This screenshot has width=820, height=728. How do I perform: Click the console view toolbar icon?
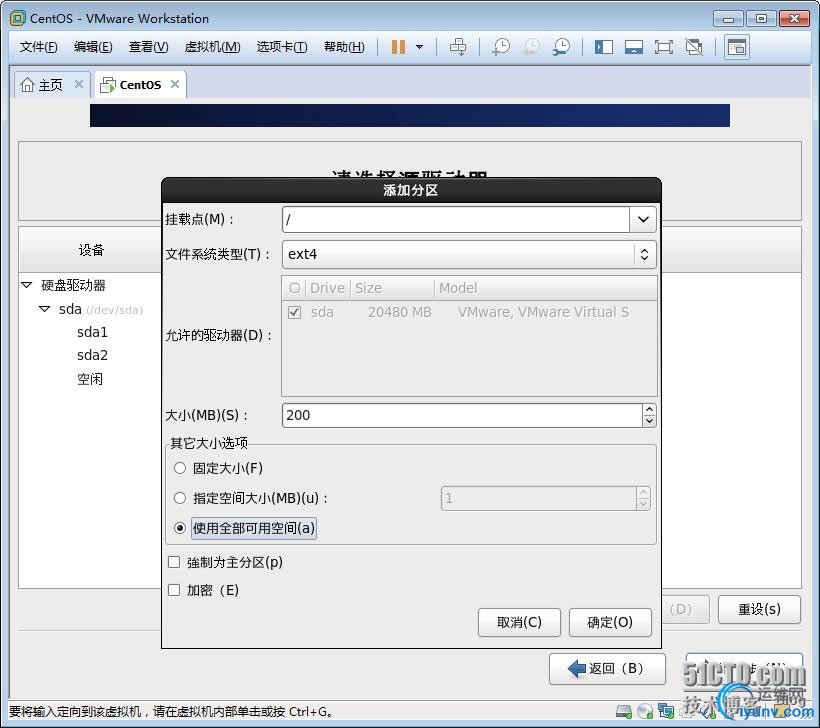(737, 47)
